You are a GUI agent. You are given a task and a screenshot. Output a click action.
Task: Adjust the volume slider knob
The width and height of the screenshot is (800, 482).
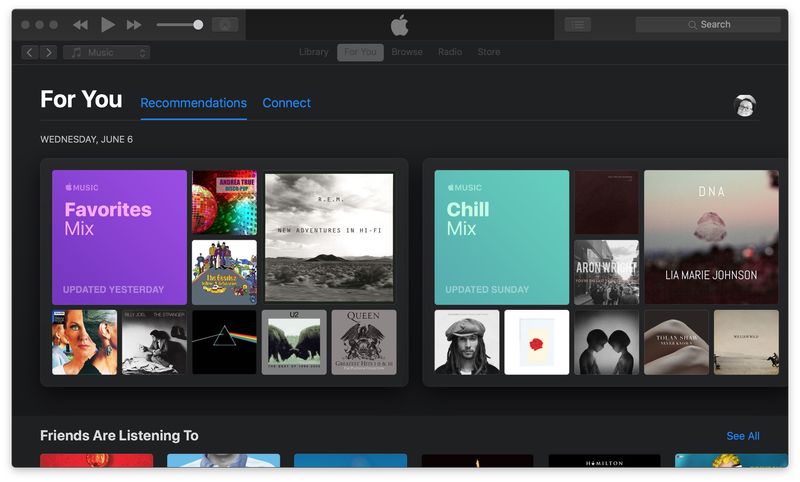[x=198, y=24]
